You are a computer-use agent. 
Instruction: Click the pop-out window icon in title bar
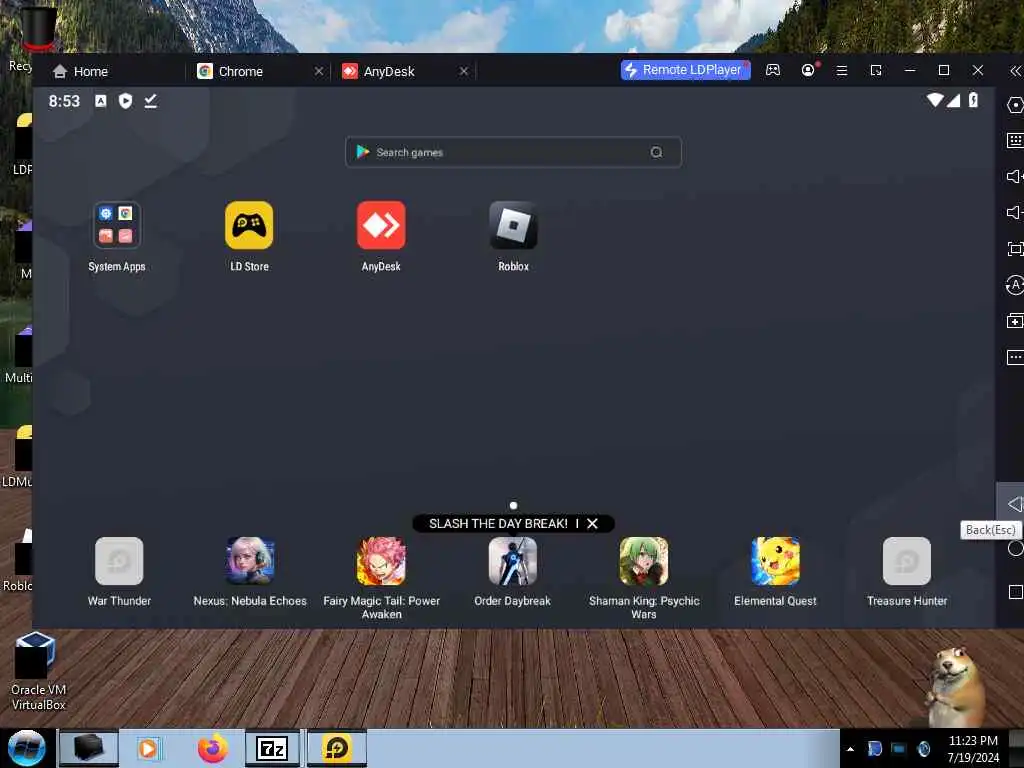(x=876, y=70)
